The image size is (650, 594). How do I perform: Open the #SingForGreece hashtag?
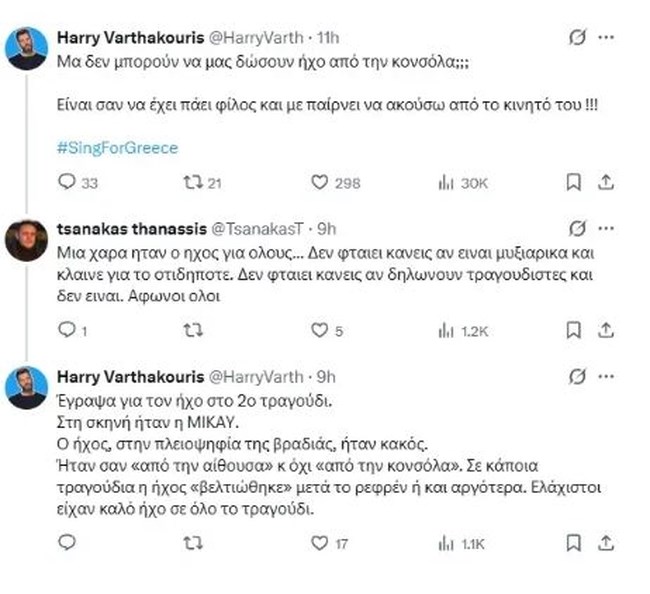117,148
